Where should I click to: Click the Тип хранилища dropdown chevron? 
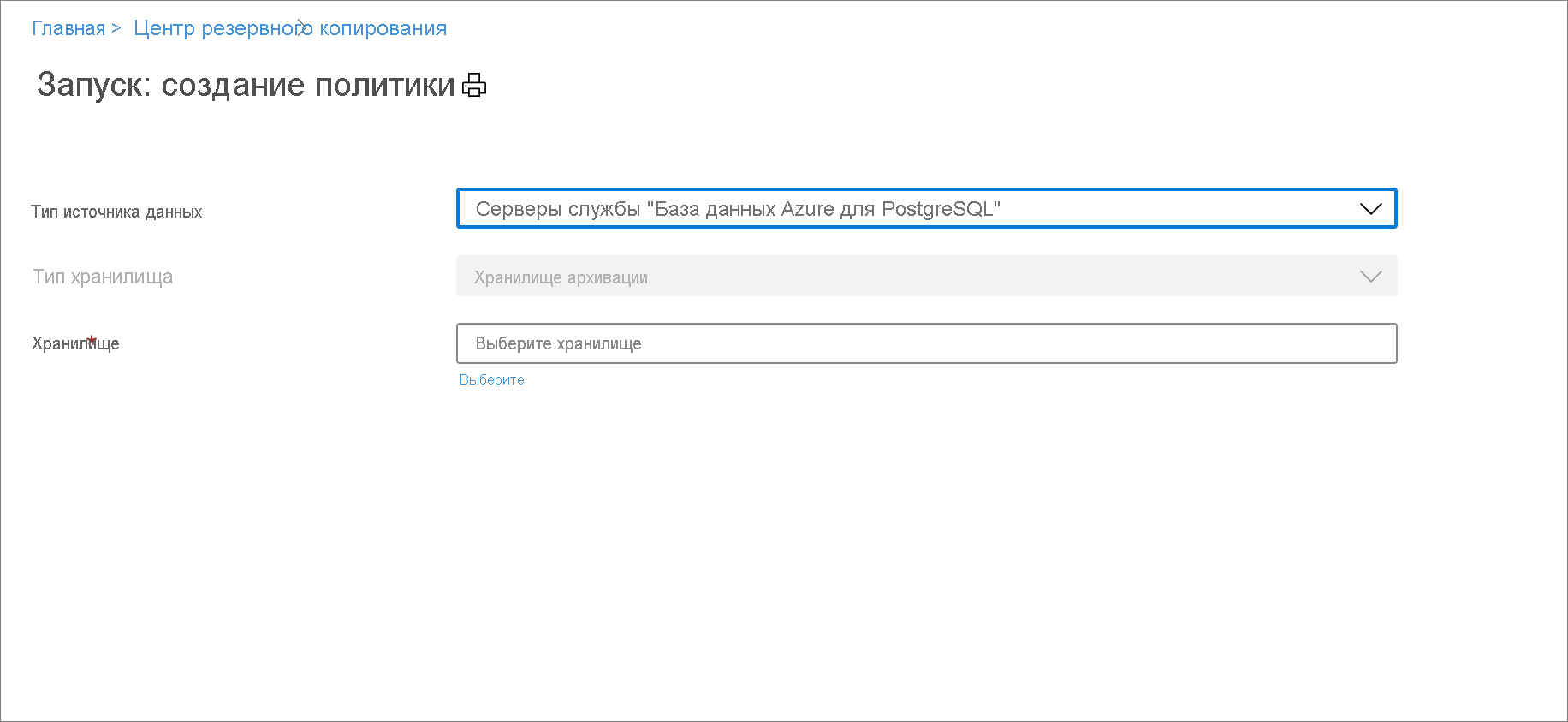(x=1370, y=277)
